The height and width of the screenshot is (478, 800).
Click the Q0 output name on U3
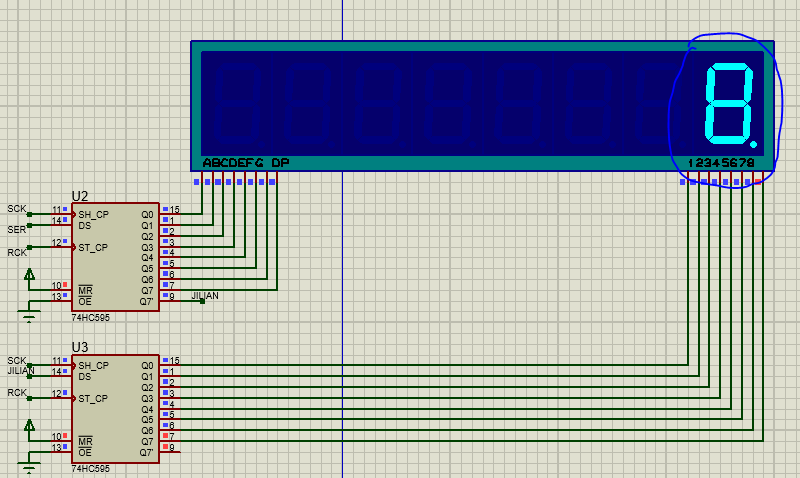147,365
